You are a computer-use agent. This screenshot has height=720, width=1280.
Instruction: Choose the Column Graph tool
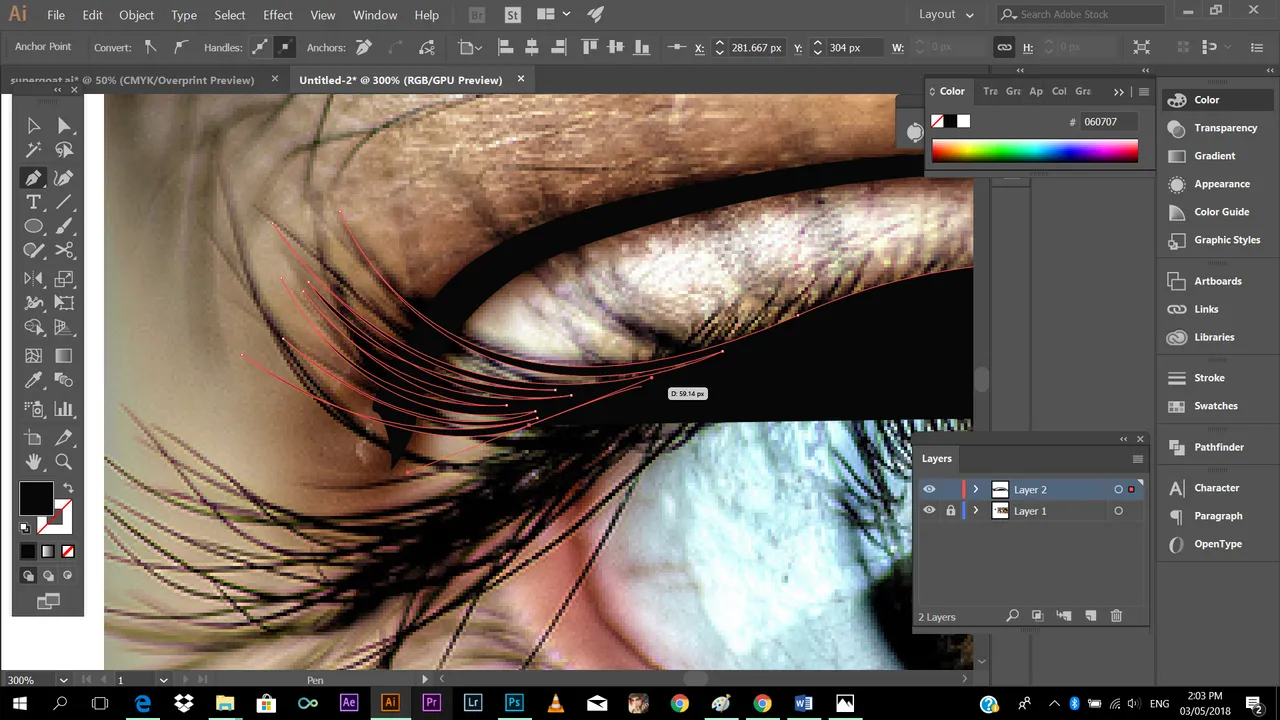[x=64, y=409]
